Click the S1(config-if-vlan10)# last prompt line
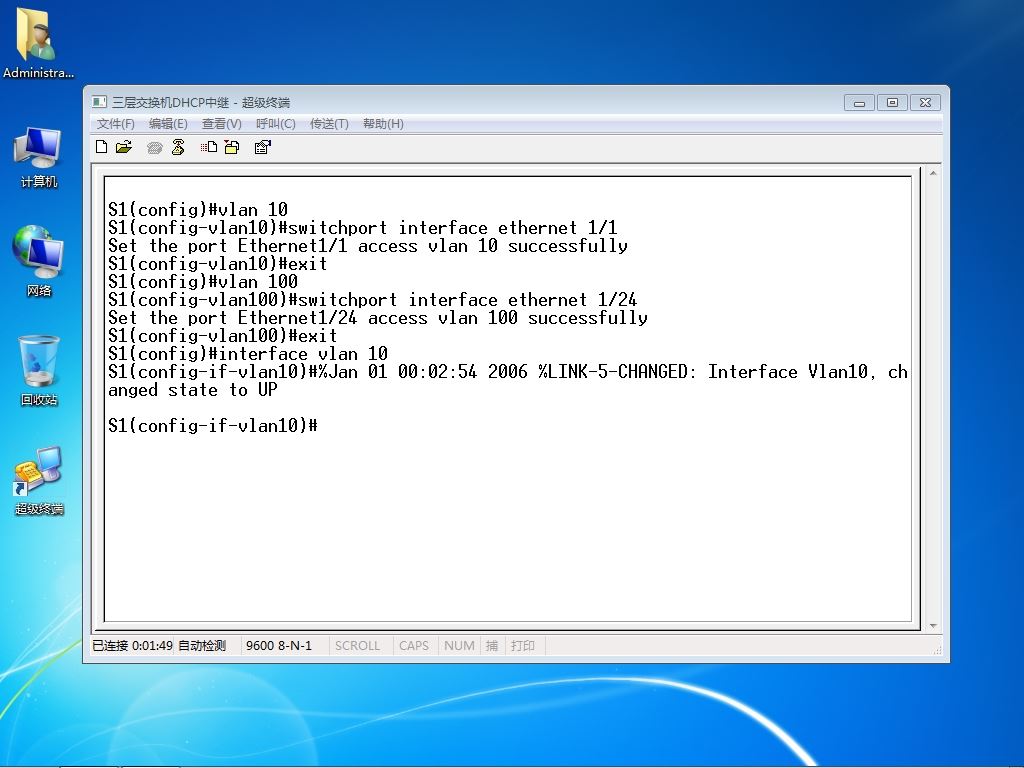The width and height of the screenshot is (1024, 768). (x=213, y=426)
